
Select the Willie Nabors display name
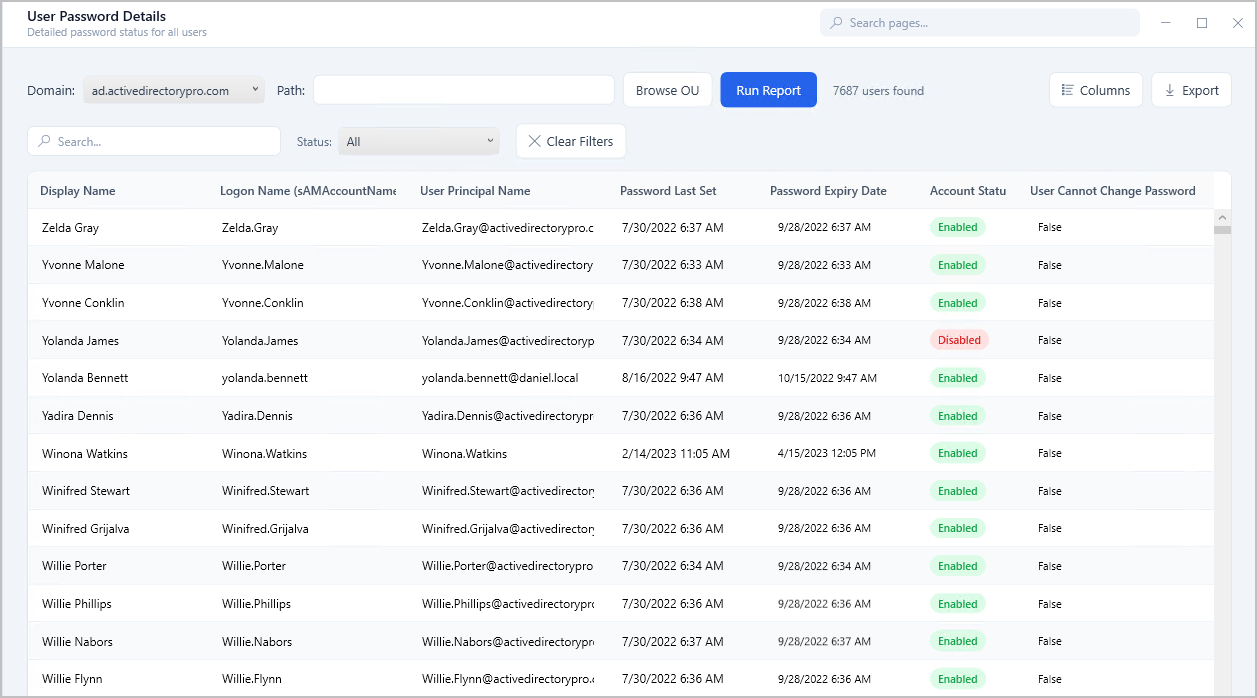click(x=77, y=642)
